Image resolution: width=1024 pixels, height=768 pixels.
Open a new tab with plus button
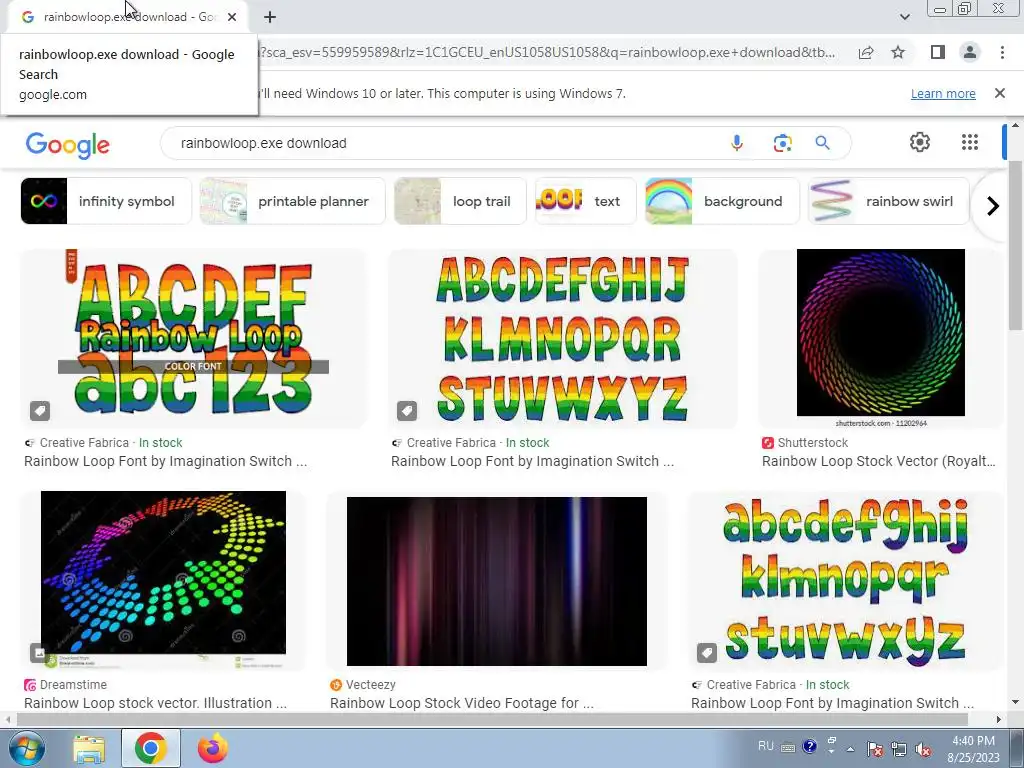click(x=270, y=17)
